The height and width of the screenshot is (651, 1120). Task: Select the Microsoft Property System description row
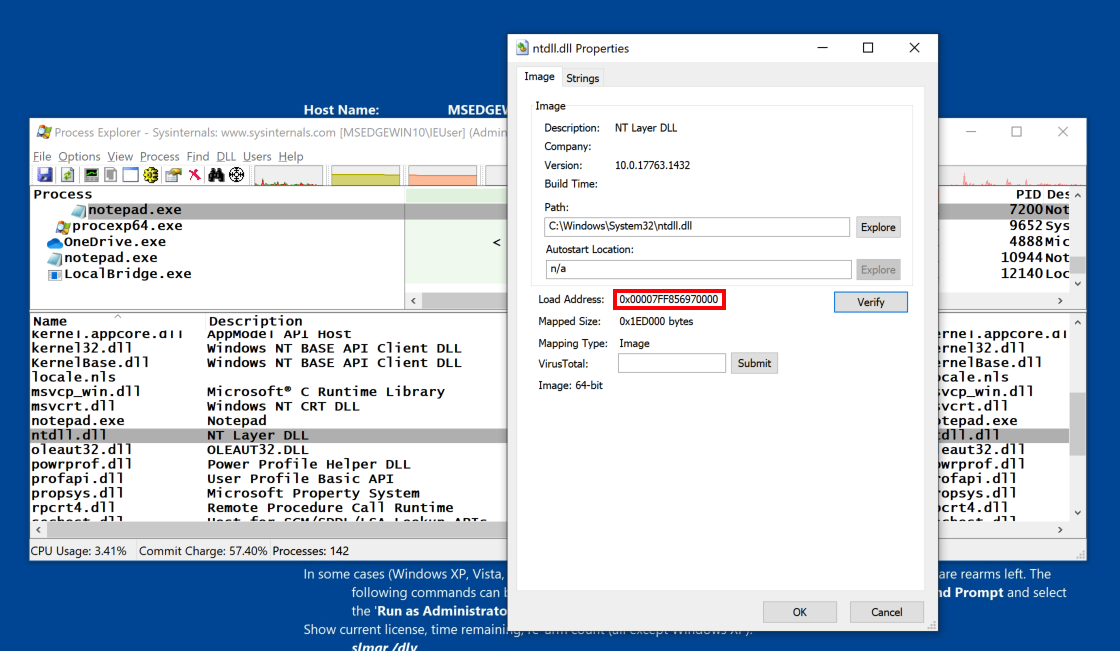(x=313, y=493)
